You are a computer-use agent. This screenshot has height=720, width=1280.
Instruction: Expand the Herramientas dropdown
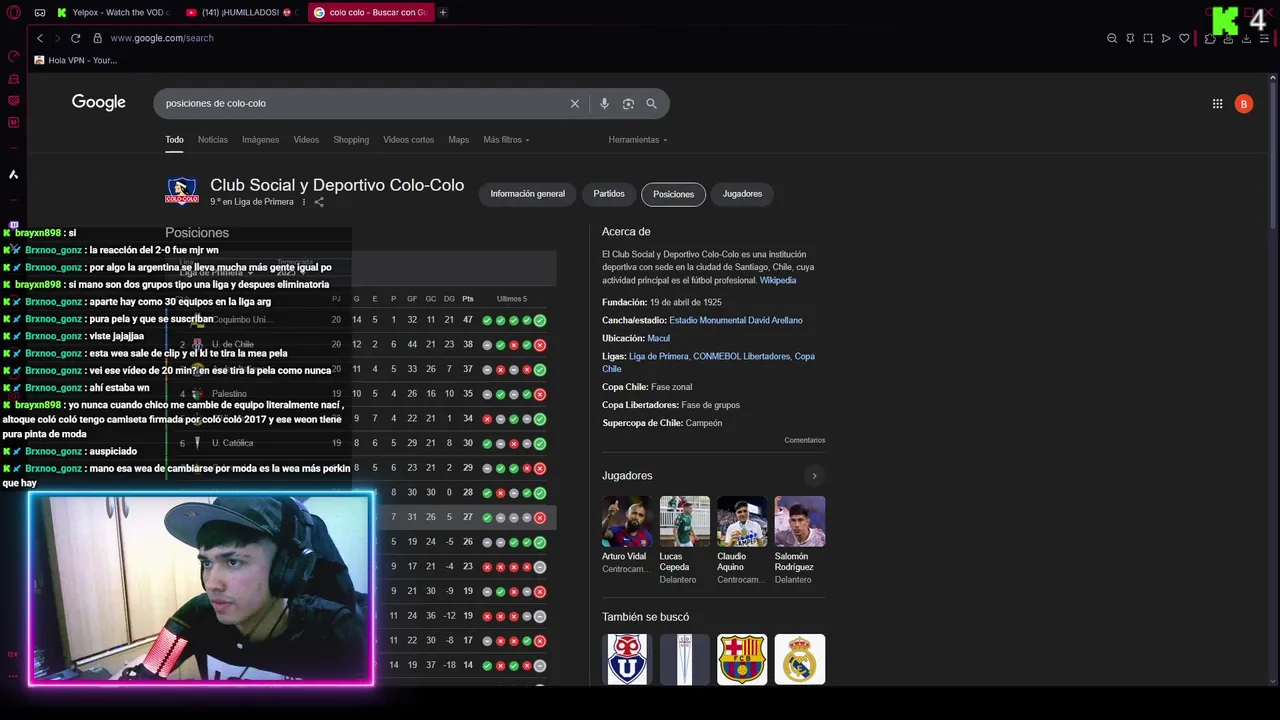[637, 140]
